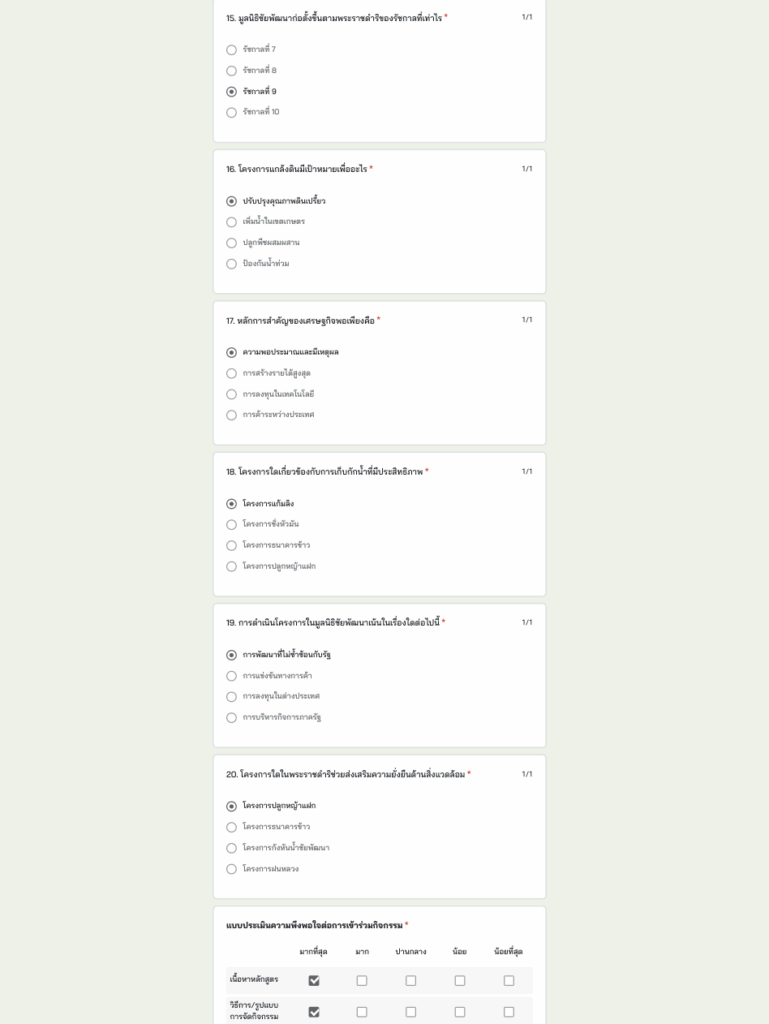Uncheck มากที่สุด for เนื้อหาหลักสูตร row
This screenshot has width=769, height=1024.
[314, 981]
